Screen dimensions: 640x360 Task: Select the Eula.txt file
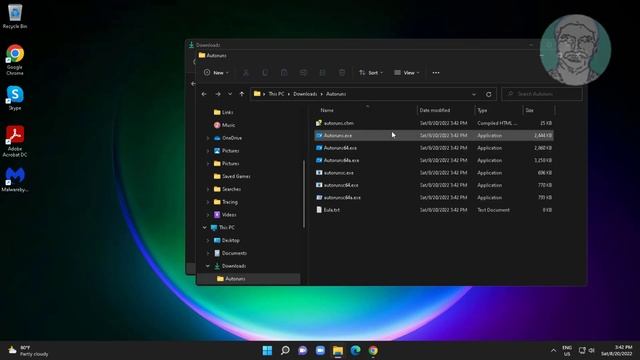[434, 210]
